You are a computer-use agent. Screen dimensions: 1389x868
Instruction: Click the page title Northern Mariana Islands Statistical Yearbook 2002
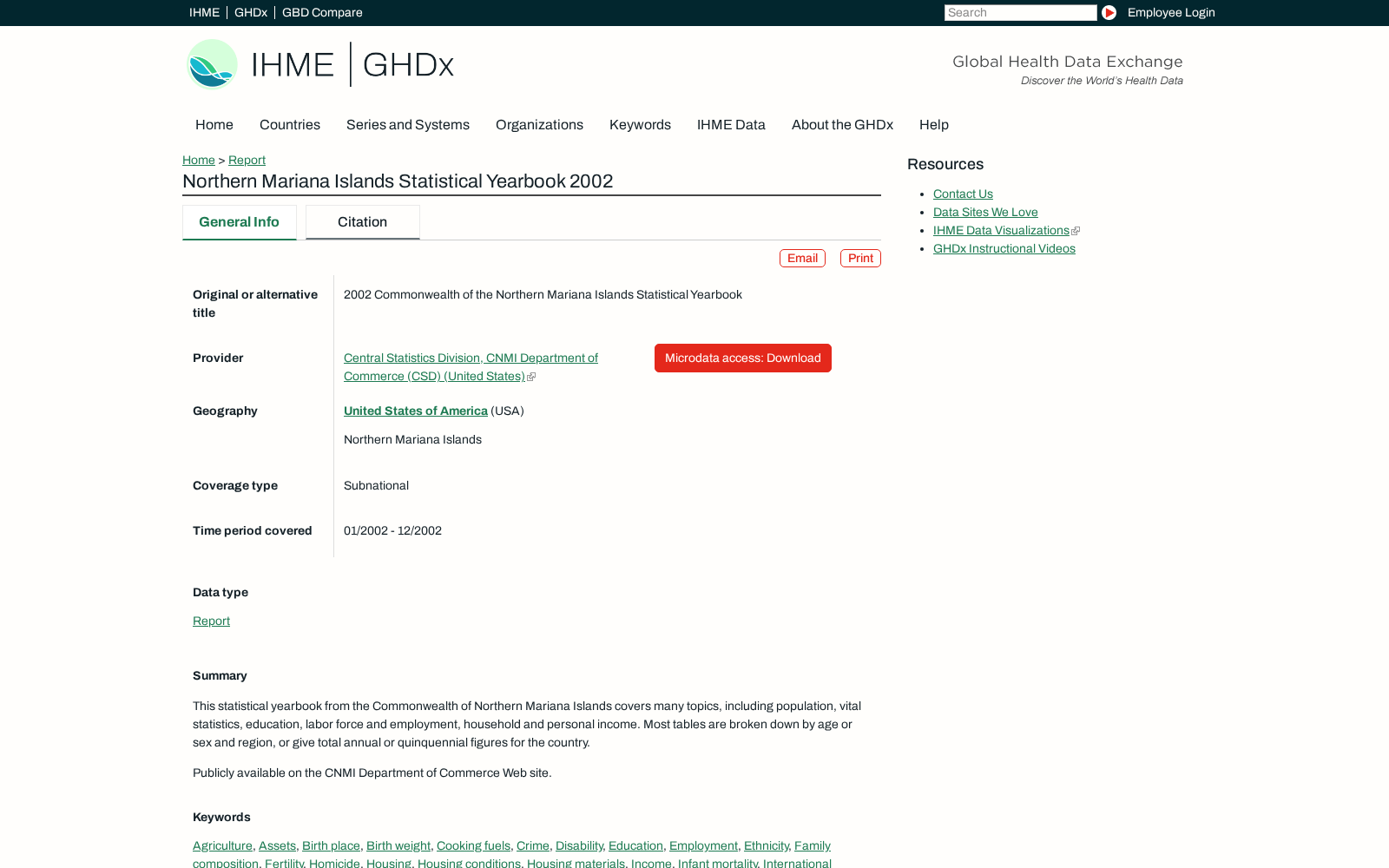click(398, 181)
